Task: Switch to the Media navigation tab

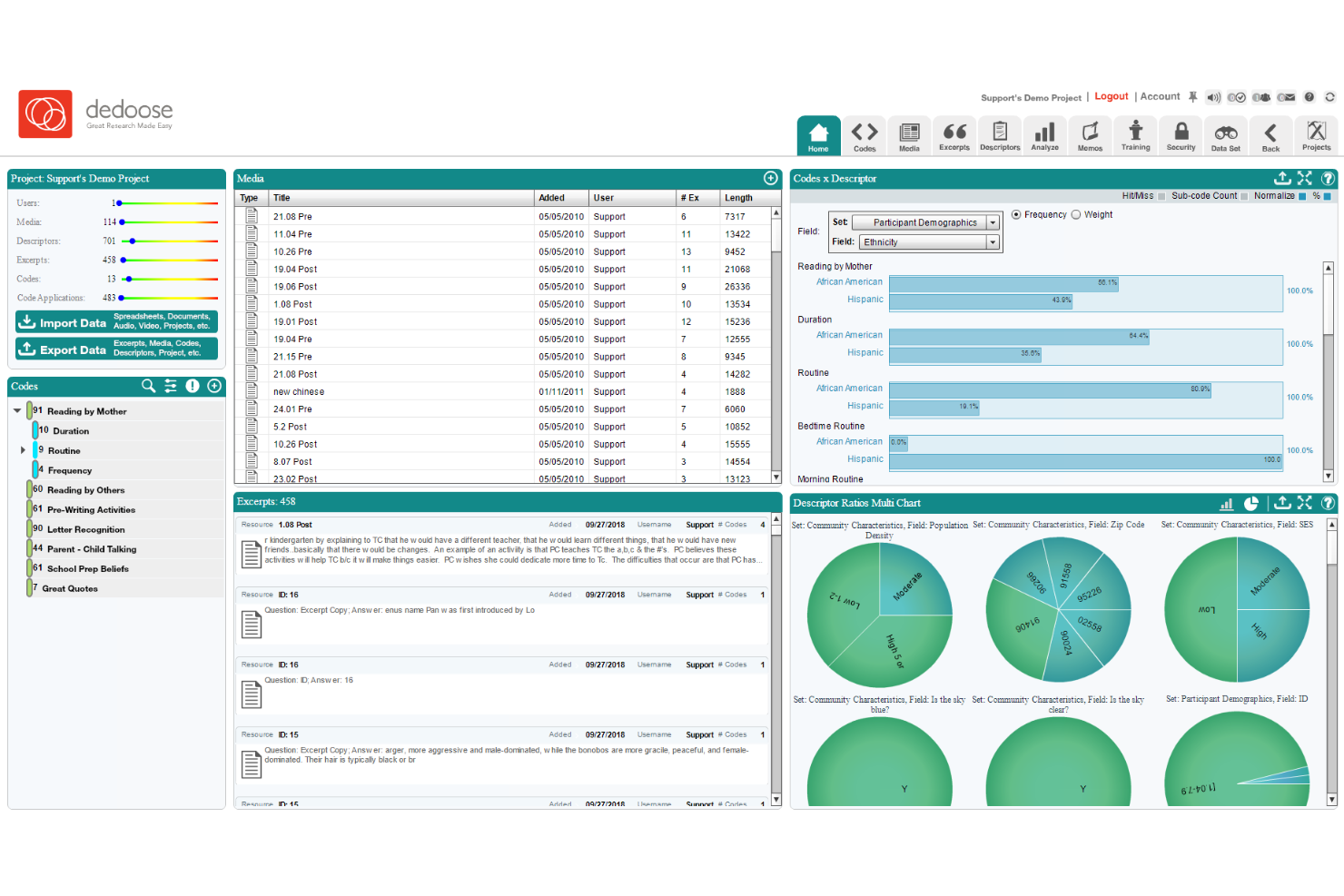Action: (909, 135)
